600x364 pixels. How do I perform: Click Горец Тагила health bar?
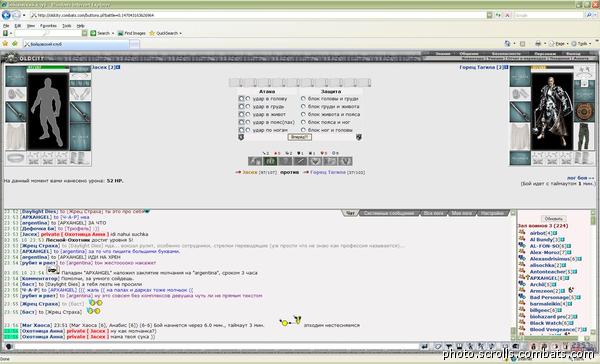click(x=551, y=67)
